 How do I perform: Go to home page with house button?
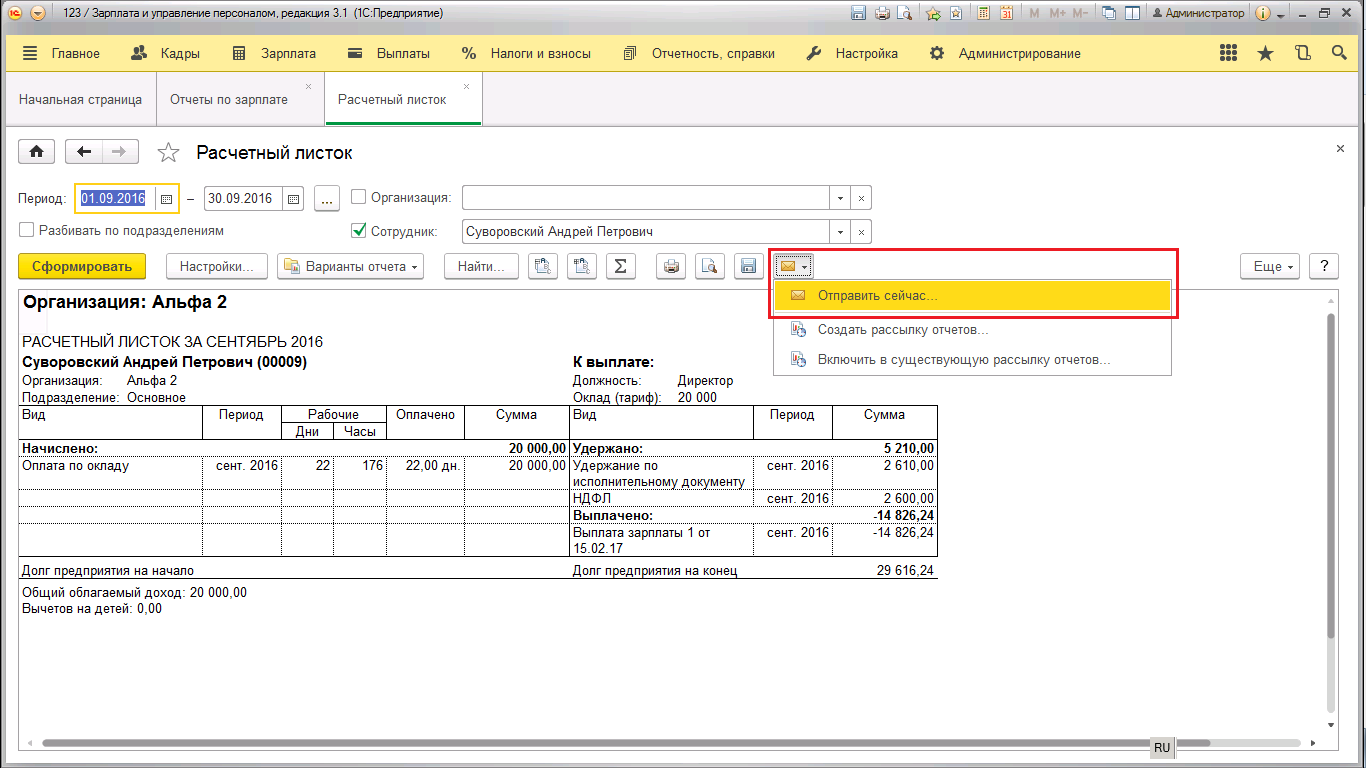click(37, 152)
